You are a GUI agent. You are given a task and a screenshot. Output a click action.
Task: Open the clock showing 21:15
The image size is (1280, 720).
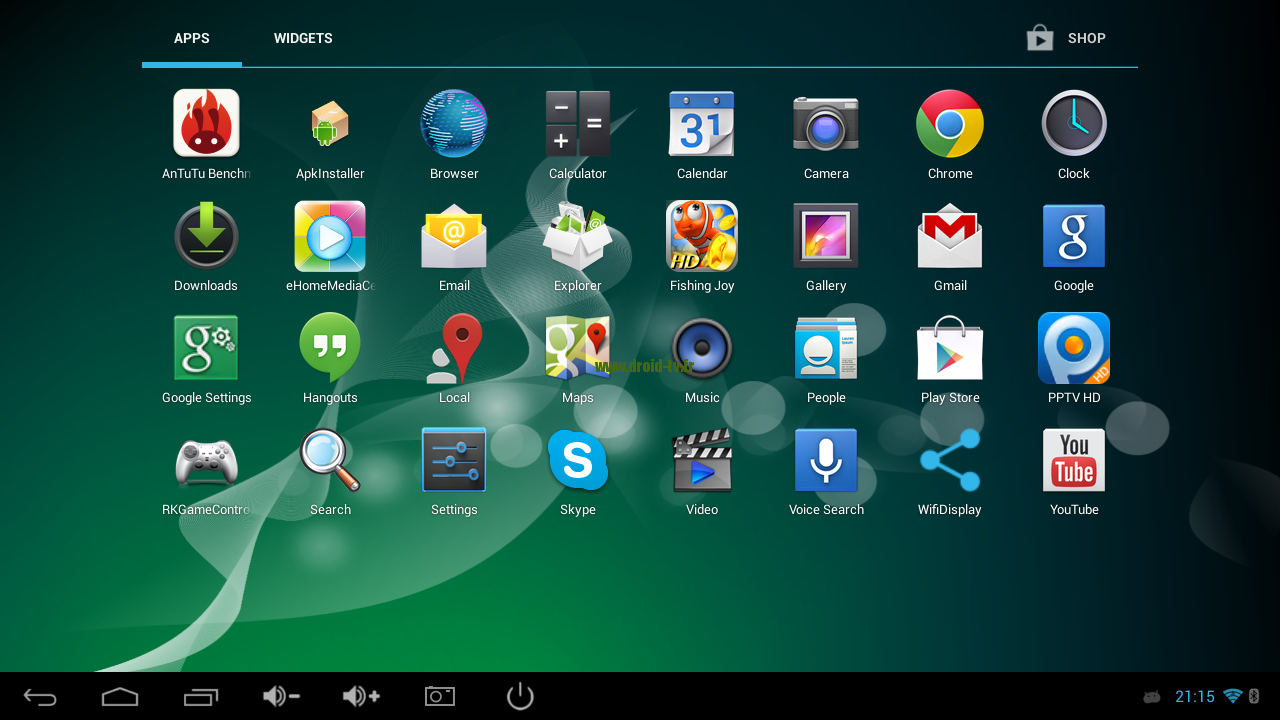point(1195,697)
